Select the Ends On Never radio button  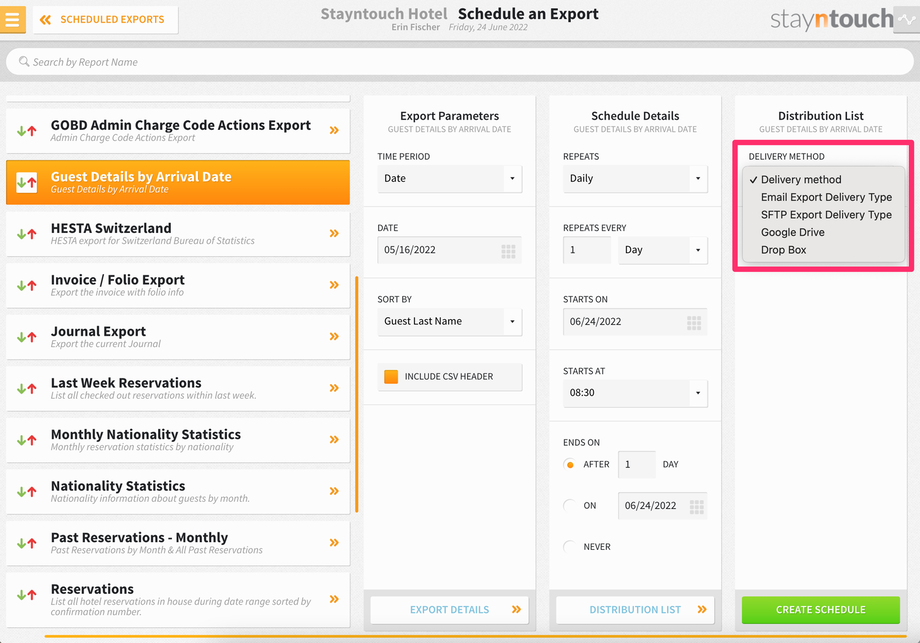tap(569, 547)
